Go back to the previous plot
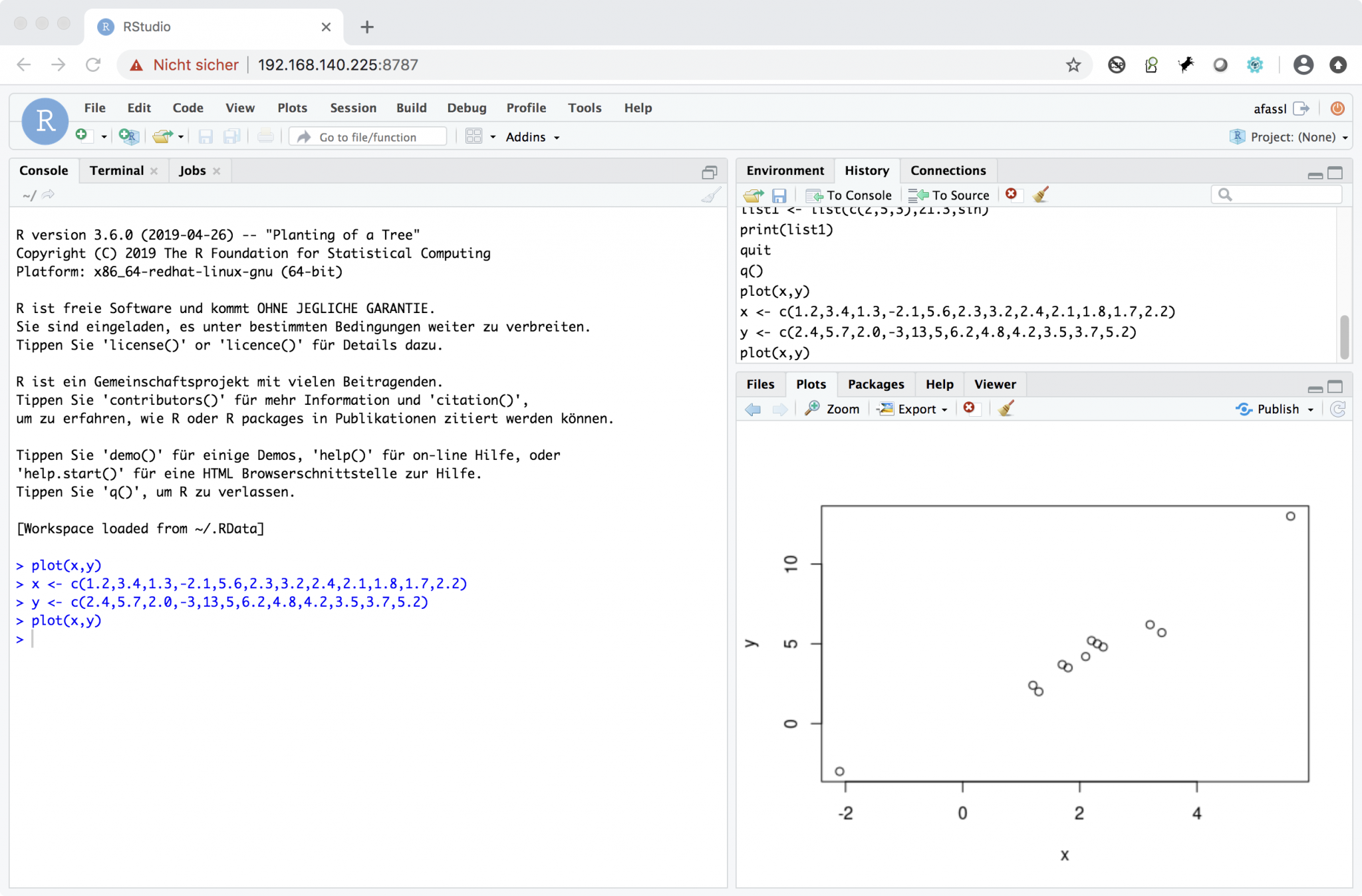The height and width of the screenshot is (896, 1362). click(x=752, y=409)
